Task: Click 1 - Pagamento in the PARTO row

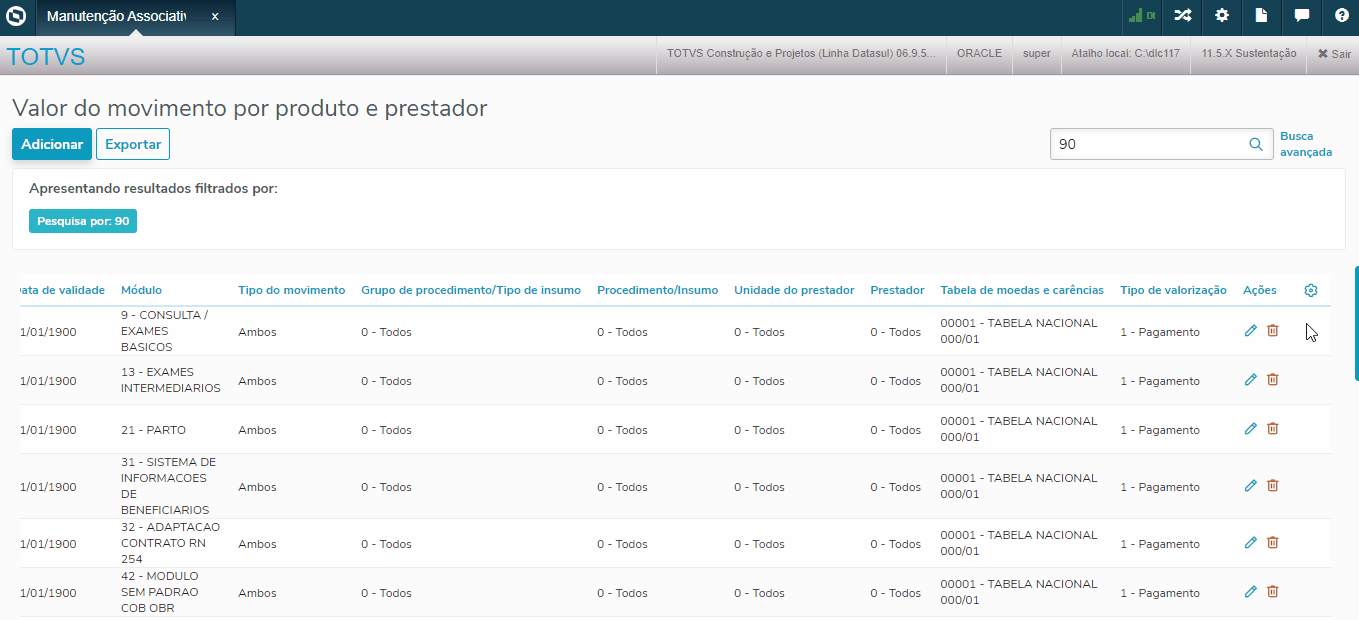Action: coord(1160,430)
